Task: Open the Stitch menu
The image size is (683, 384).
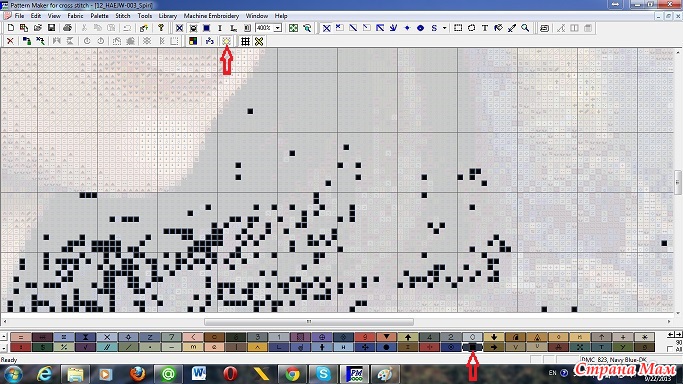Action: point(123,16)
